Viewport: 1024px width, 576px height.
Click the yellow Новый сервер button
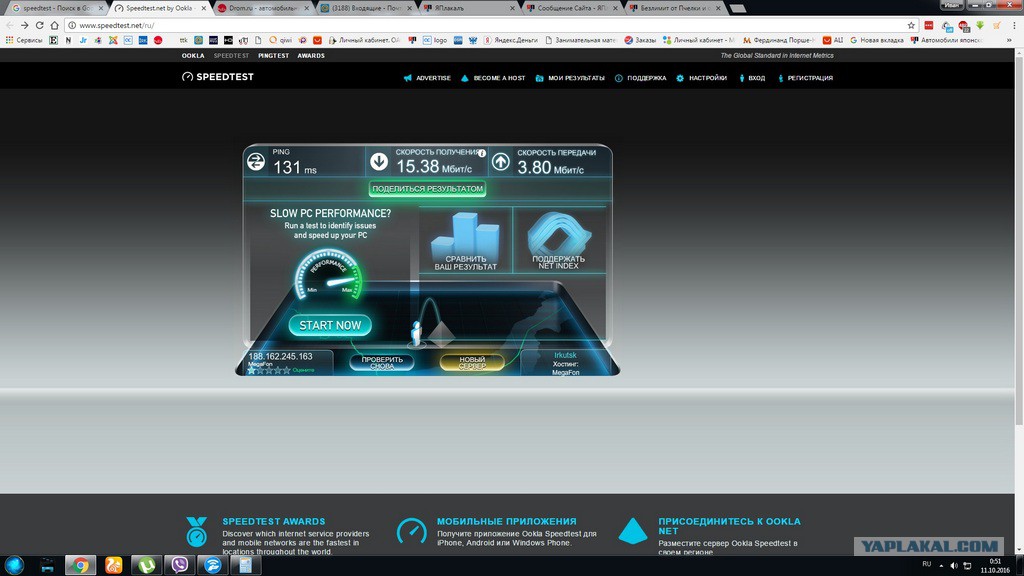[472, 362]
